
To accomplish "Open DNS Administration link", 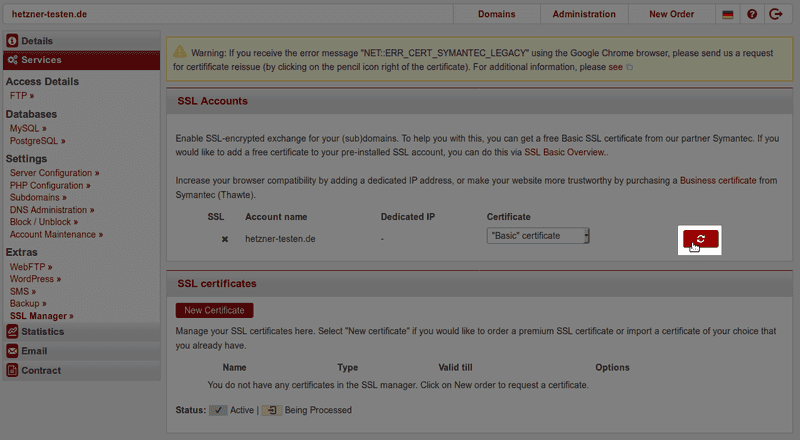I will click(52, 210).
